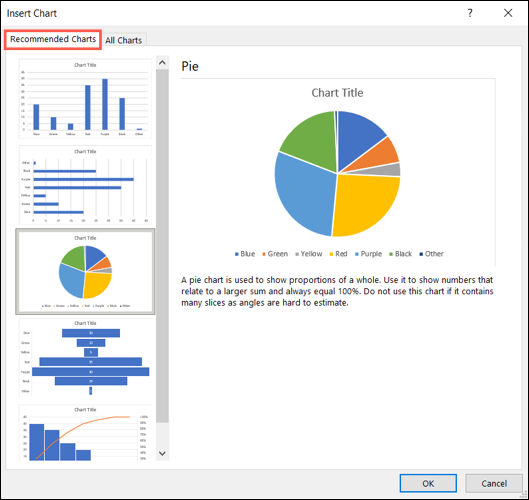Click the light blue pie slice in preview
Image resolution: width=529 pixels, height=500 pixels.
pos(304,196)
